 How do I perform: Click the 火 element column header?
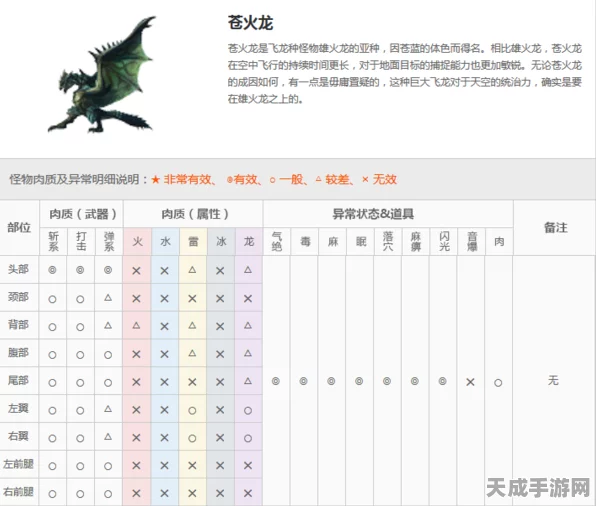137,241
